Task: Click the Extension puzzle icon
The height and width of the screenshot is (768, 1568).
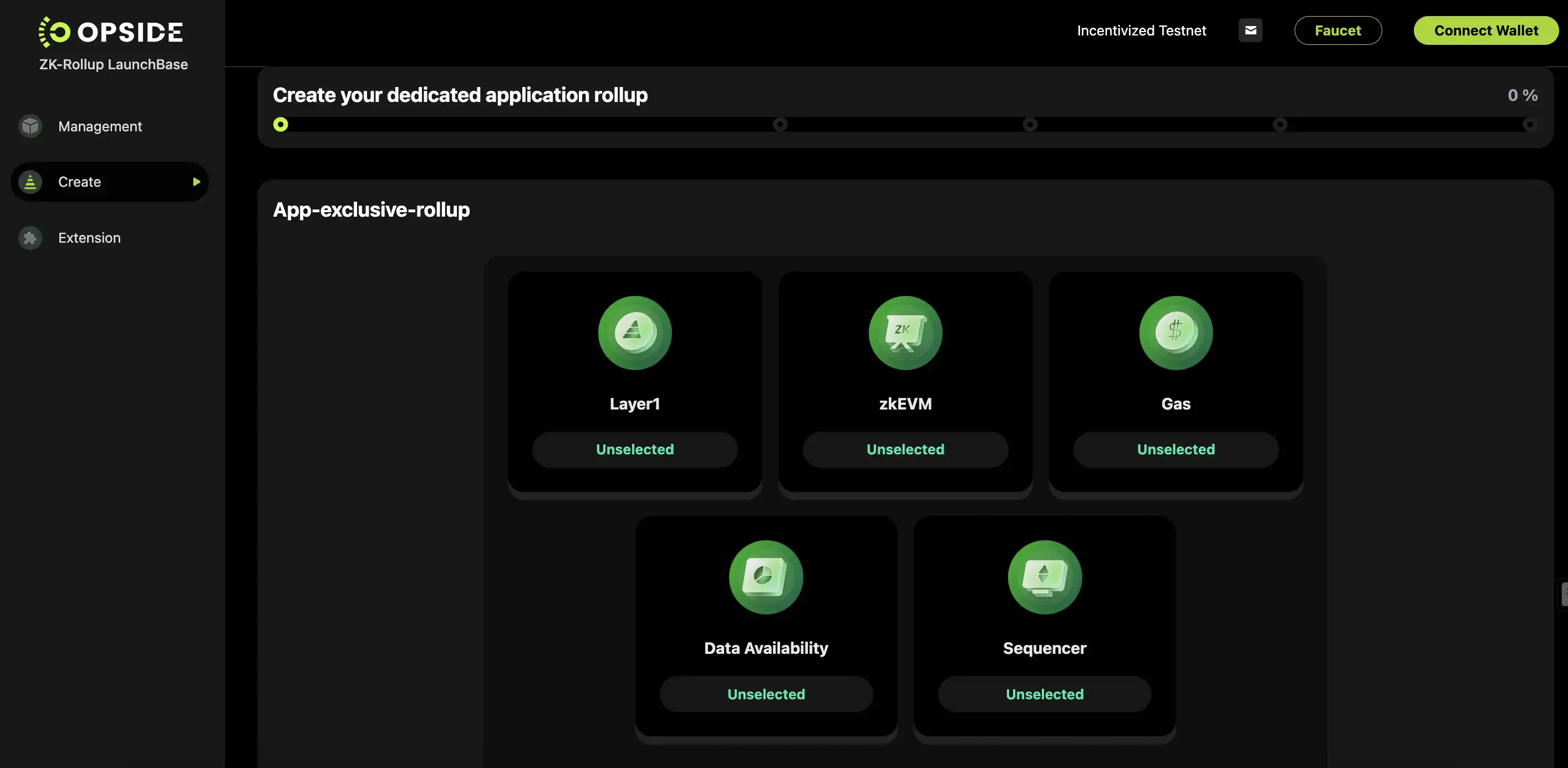Action: [30, 237]
